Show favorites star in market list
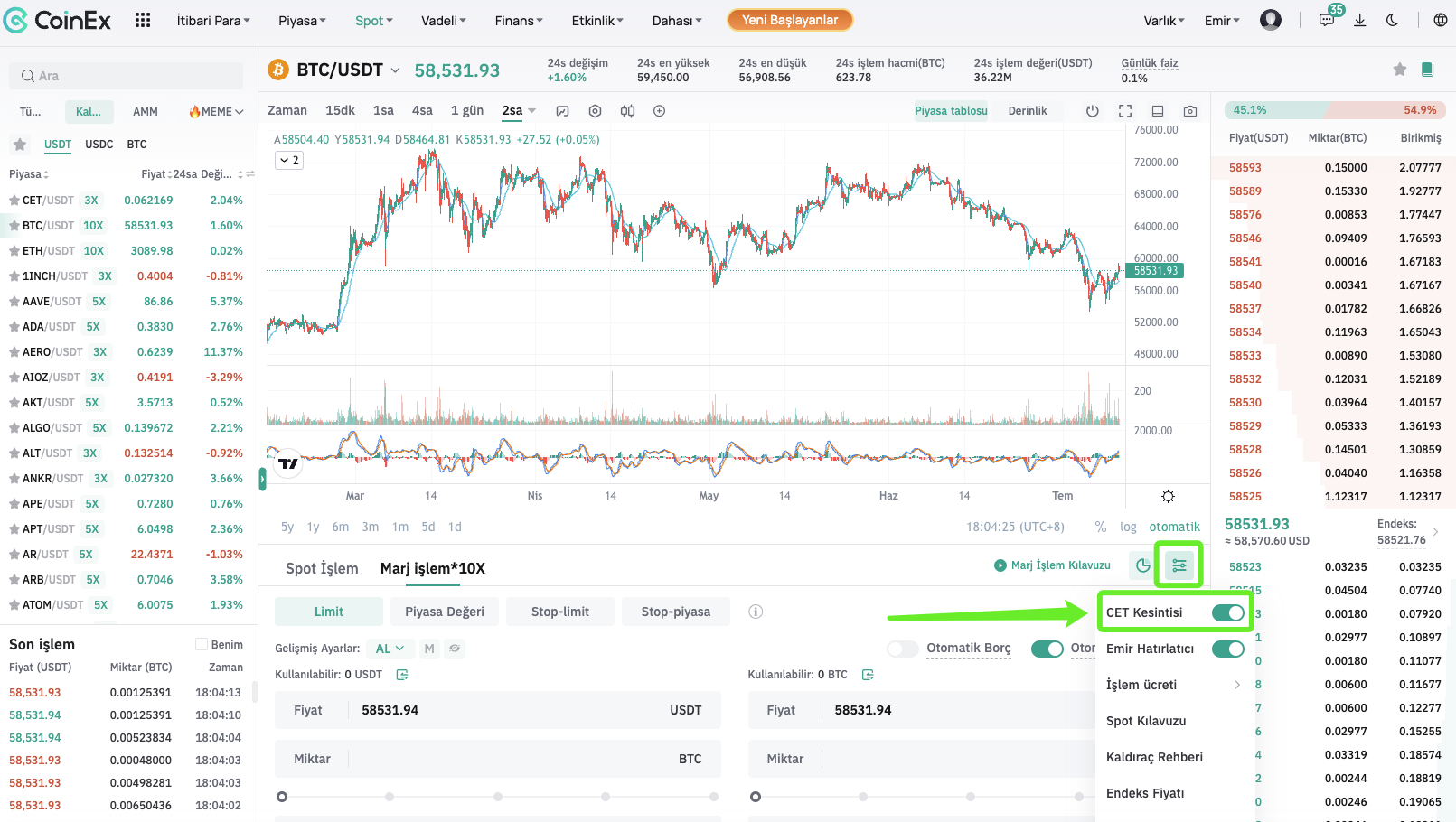 [x=20, y=144]
